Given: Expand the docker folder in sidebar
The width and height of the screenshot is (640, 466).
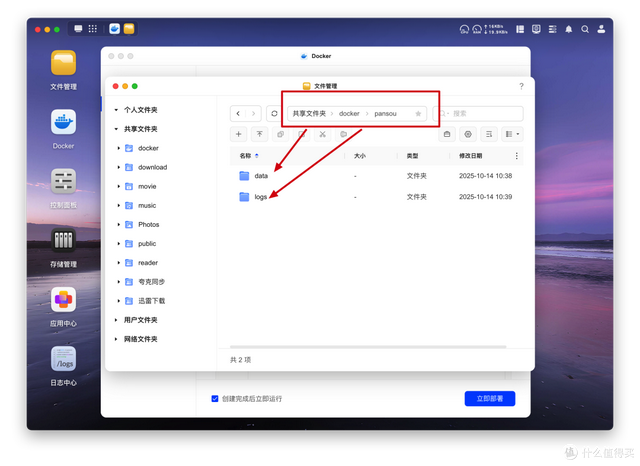Looking at the screenshot, I should pos(119,148).
